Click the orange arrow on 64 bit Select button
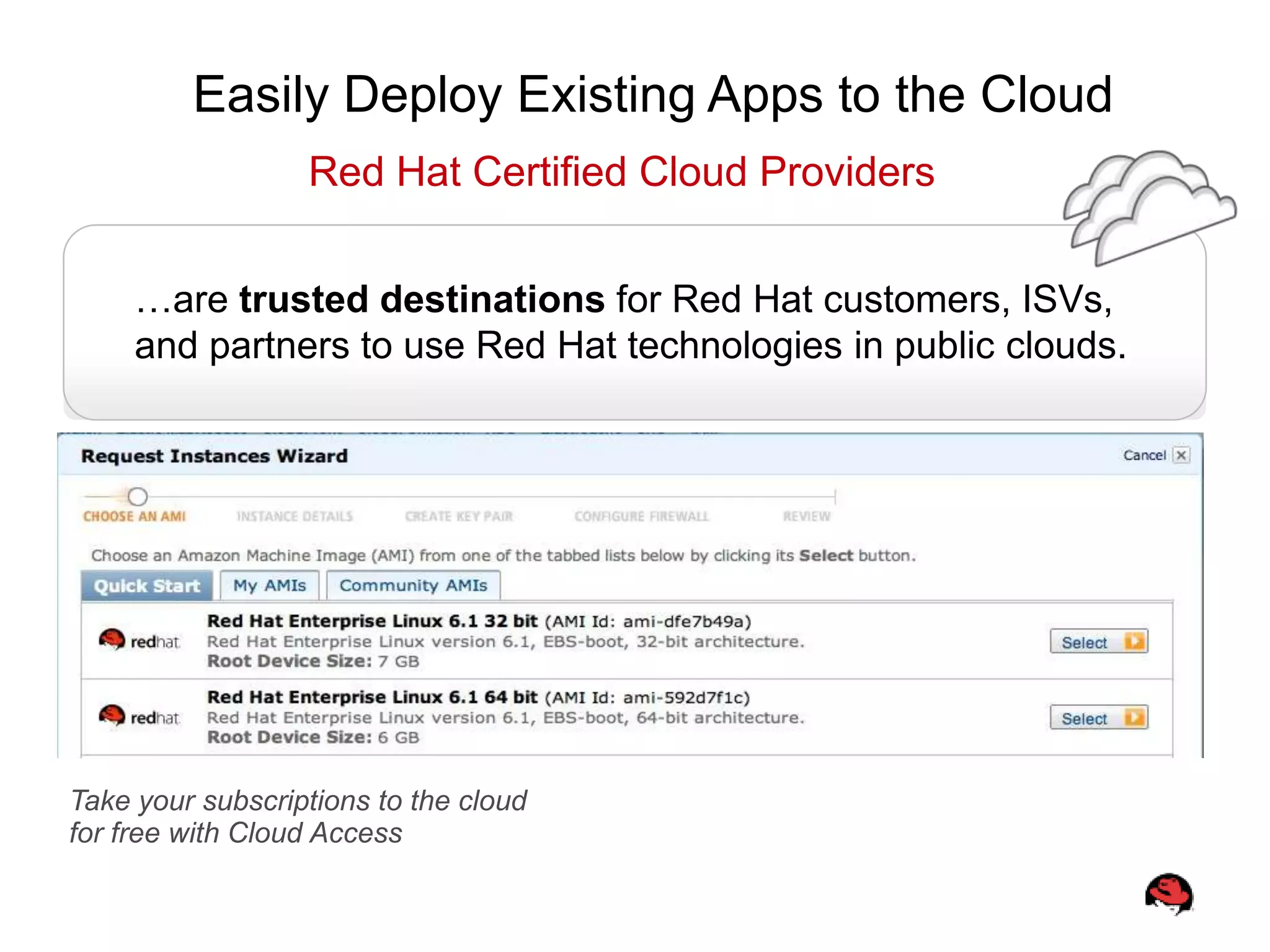 click(1135, 718)
